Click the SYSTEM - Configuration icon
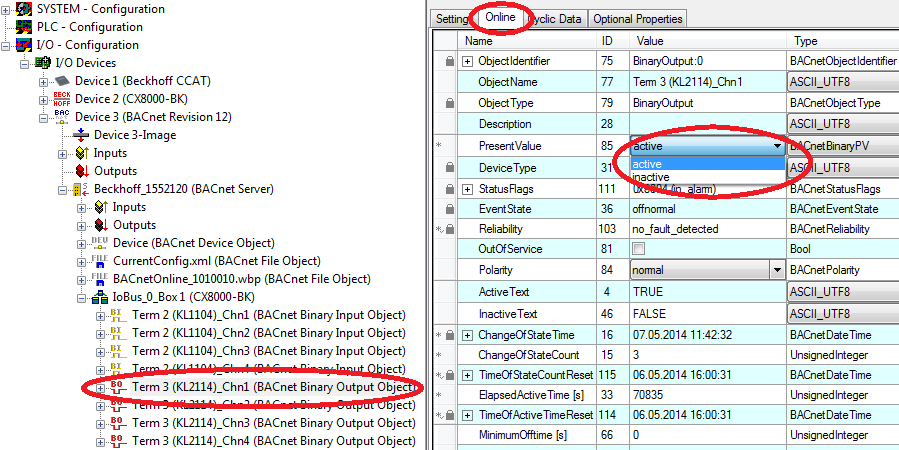The height and width of the screenshot is (450, 899). click(x=23, y=9)
